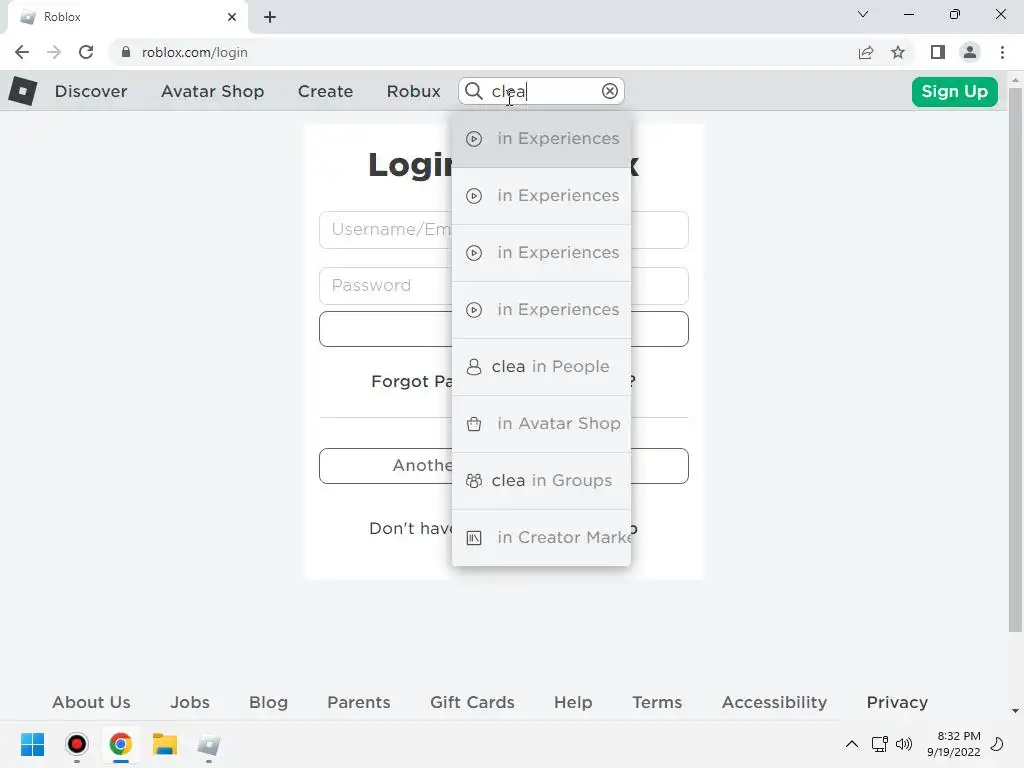Open the clock showing 8:32 PM
Screen dimensions: 1024x768
click(x=953, y=744)
